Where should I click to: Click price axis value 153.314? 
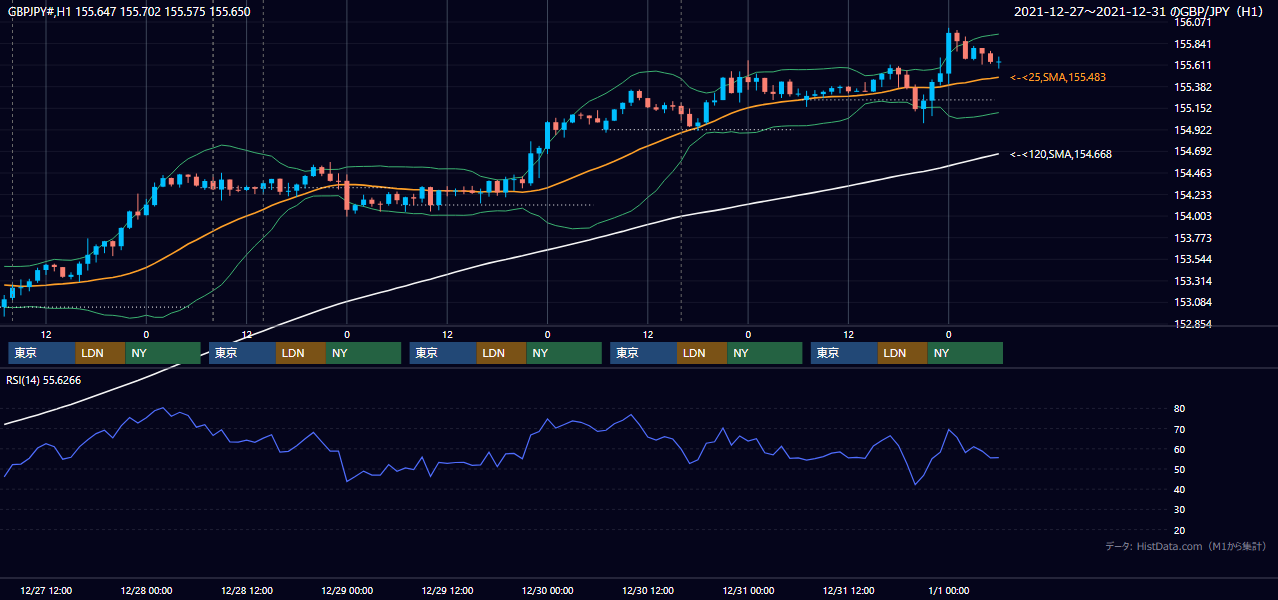pyautogui.click(x=1193, y=281)
